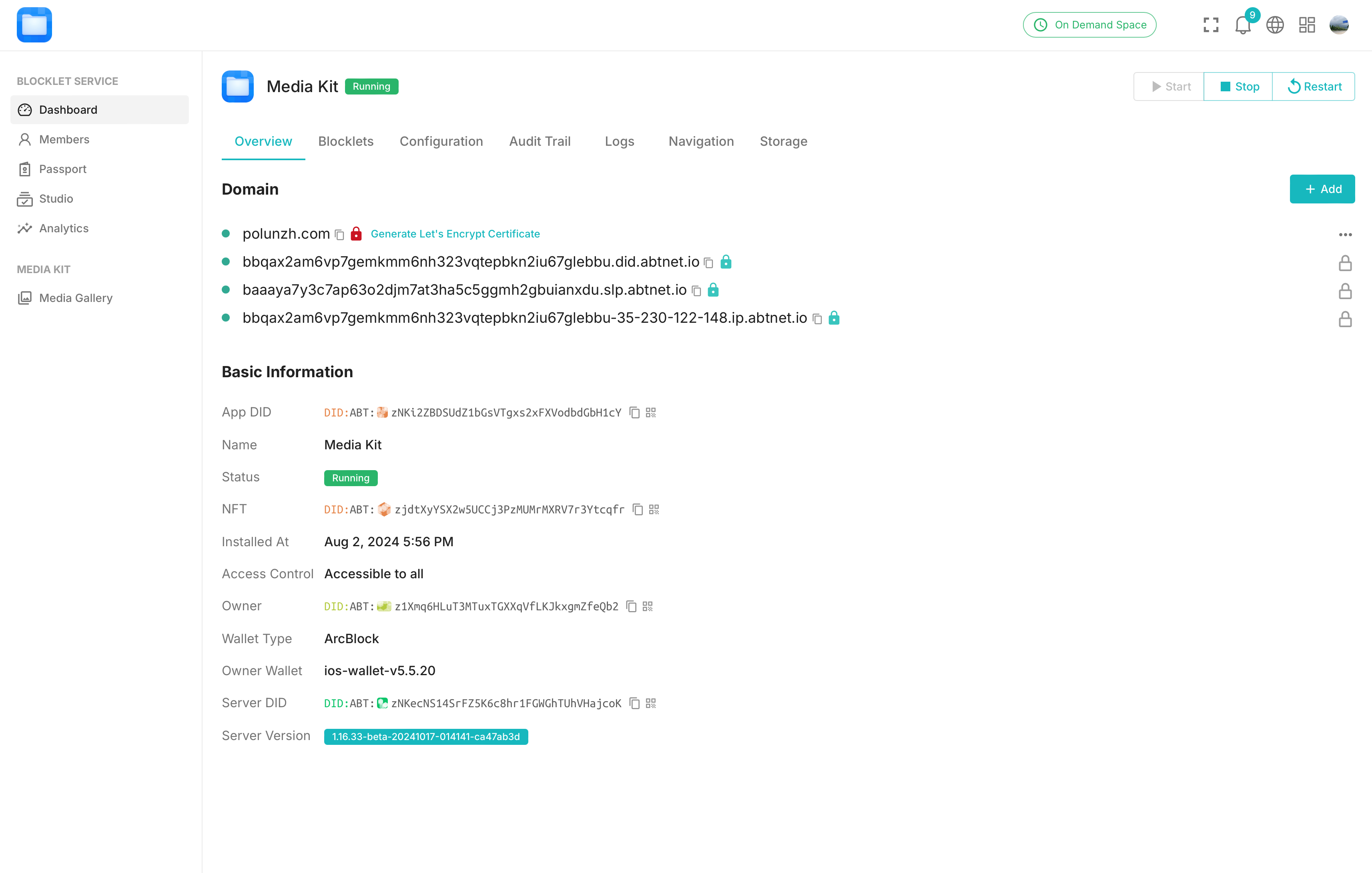1372x873 pixels.
Task: Copy polunzh.com domain address
Action: click(339, 235)
